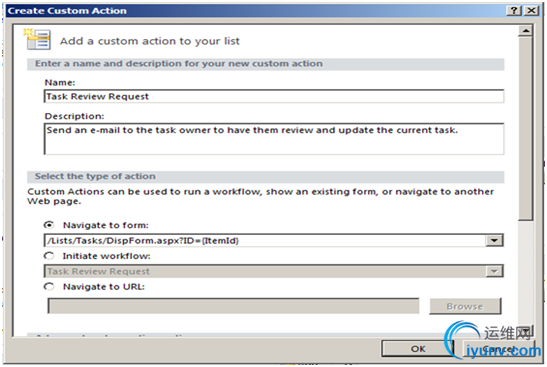Click the vertical scrollbar thumb

525,129
